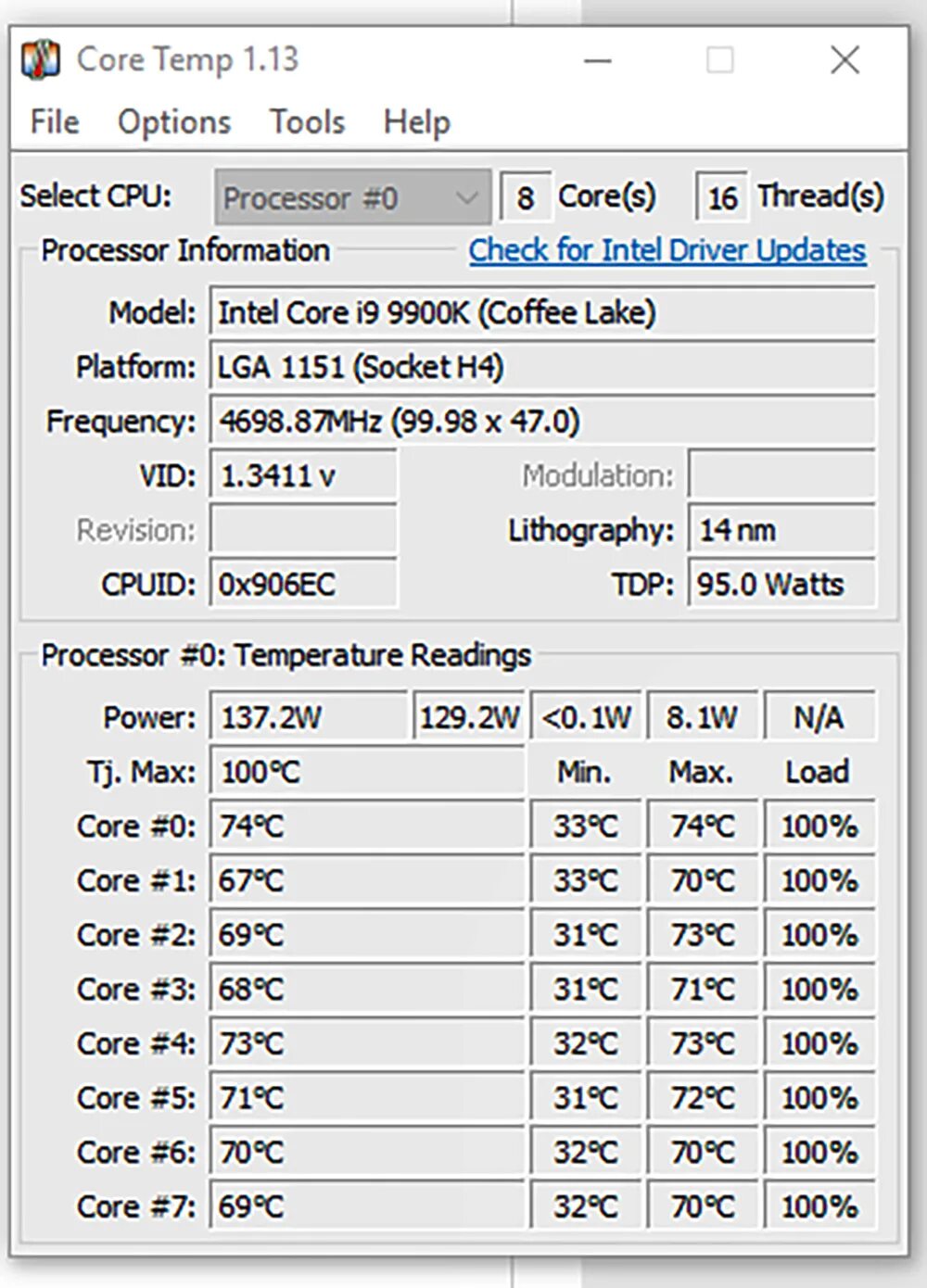The height and width of the screenshot is (1288, 927).
Task: Click the N/A power reading
Action: click(x=819, y=717)
